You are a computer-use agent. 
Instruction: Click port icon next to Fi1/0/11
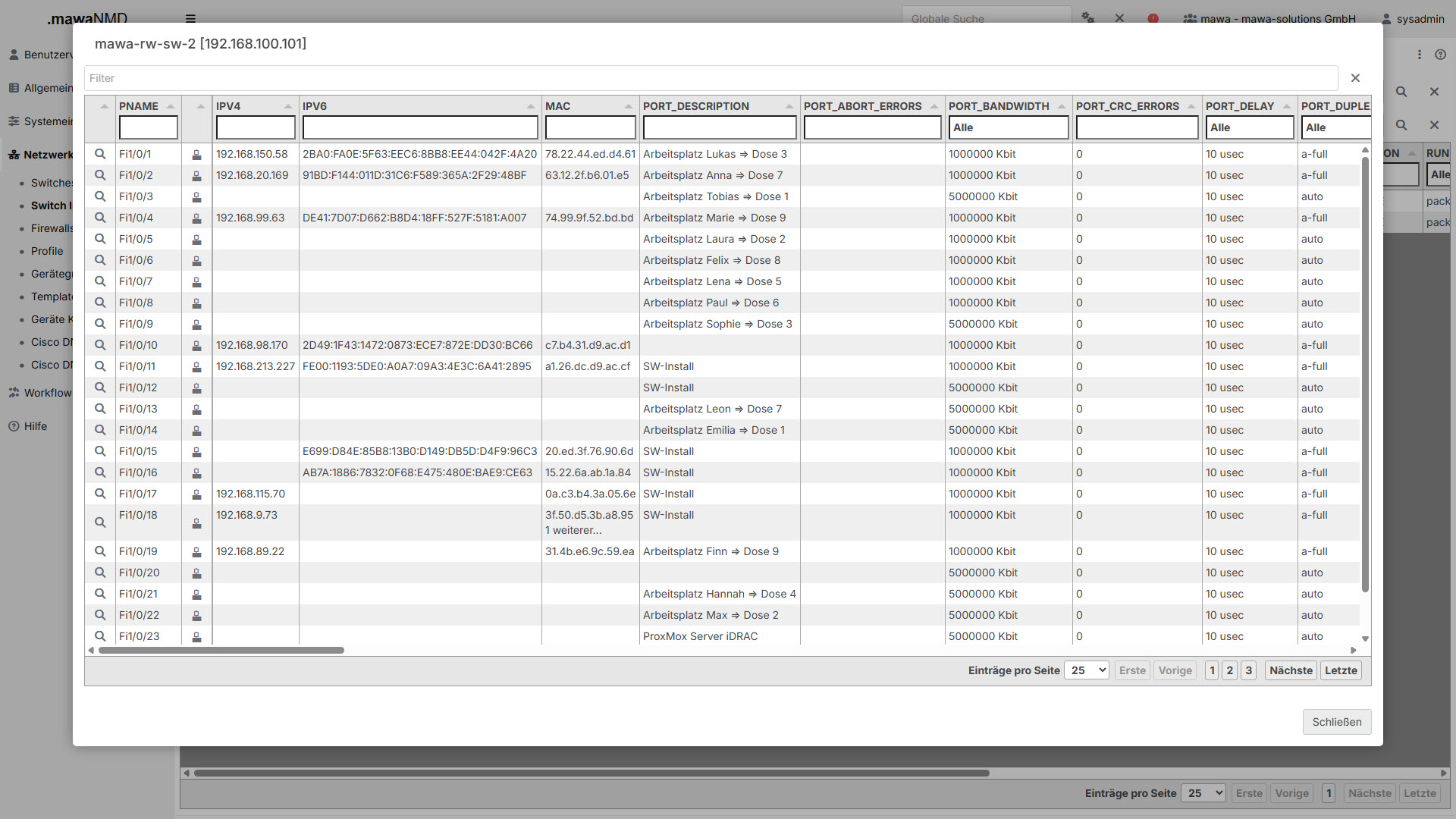196,367
